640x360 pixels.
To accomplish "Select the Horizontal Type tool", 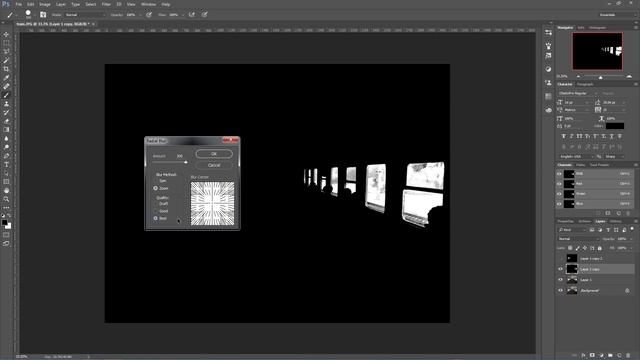I will point(6,164).
